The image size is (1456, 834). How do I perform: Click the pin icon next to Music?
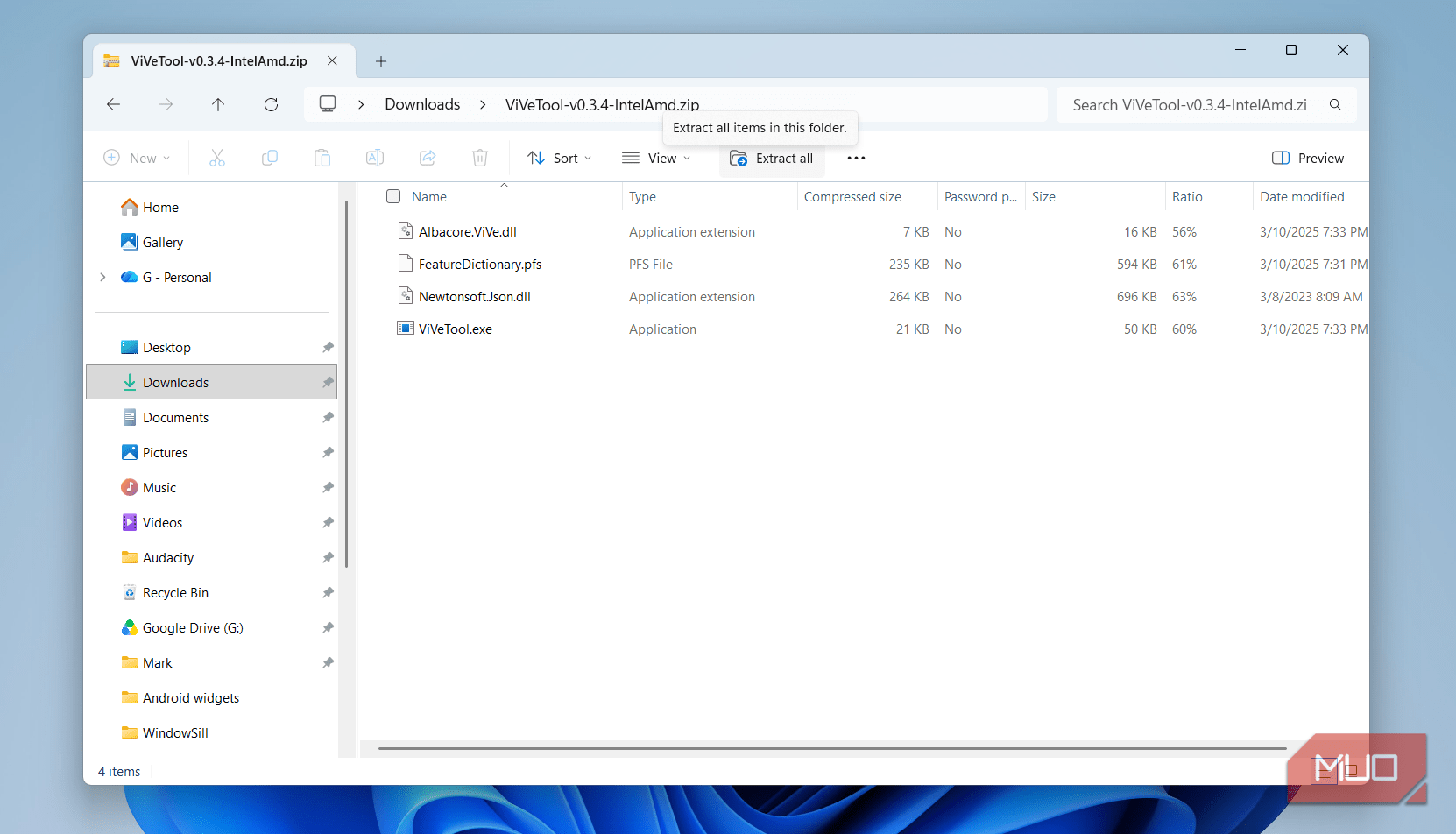[x=328, y=487]
